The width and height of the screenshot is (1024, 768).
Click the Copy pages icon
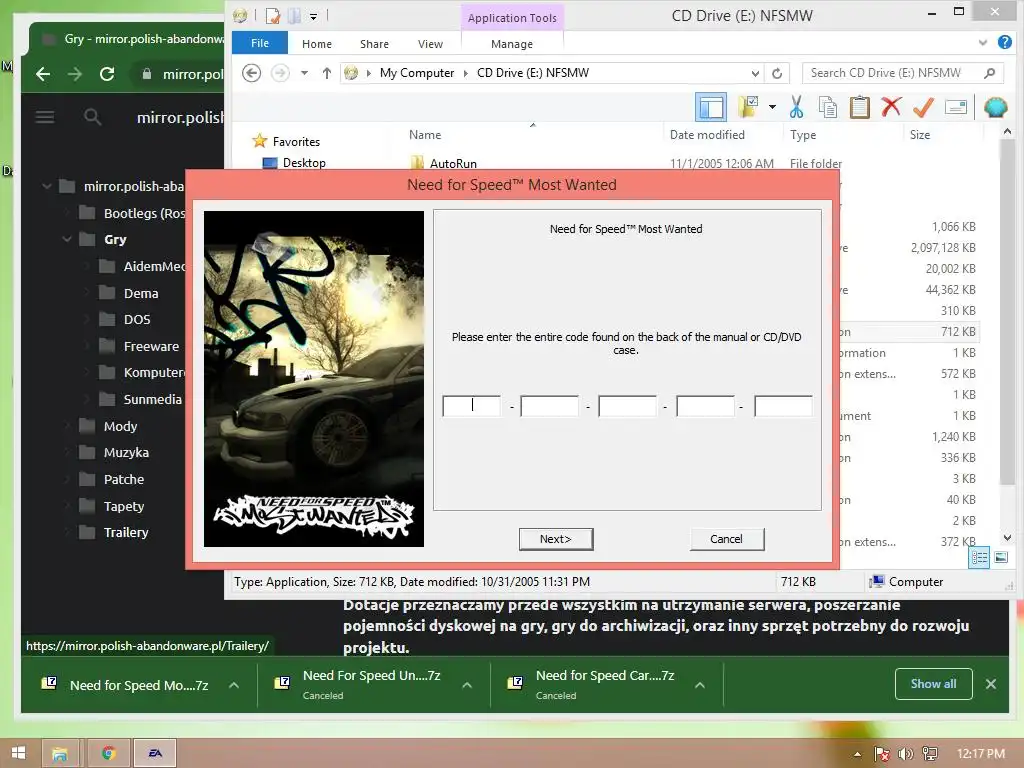[827, 106]
